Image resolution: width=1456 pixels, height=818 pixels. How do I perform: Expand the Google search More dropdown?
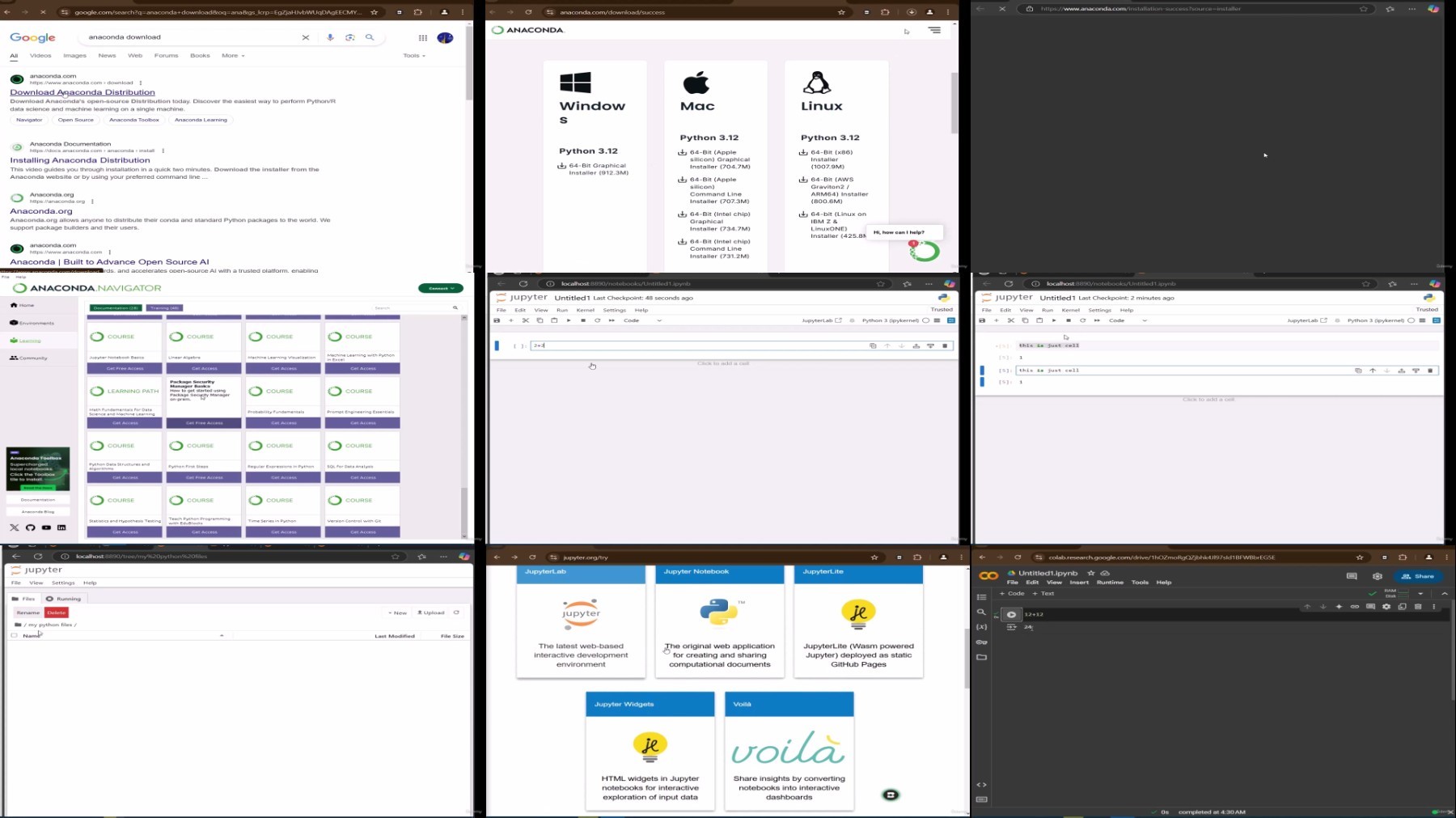point(233,56)
